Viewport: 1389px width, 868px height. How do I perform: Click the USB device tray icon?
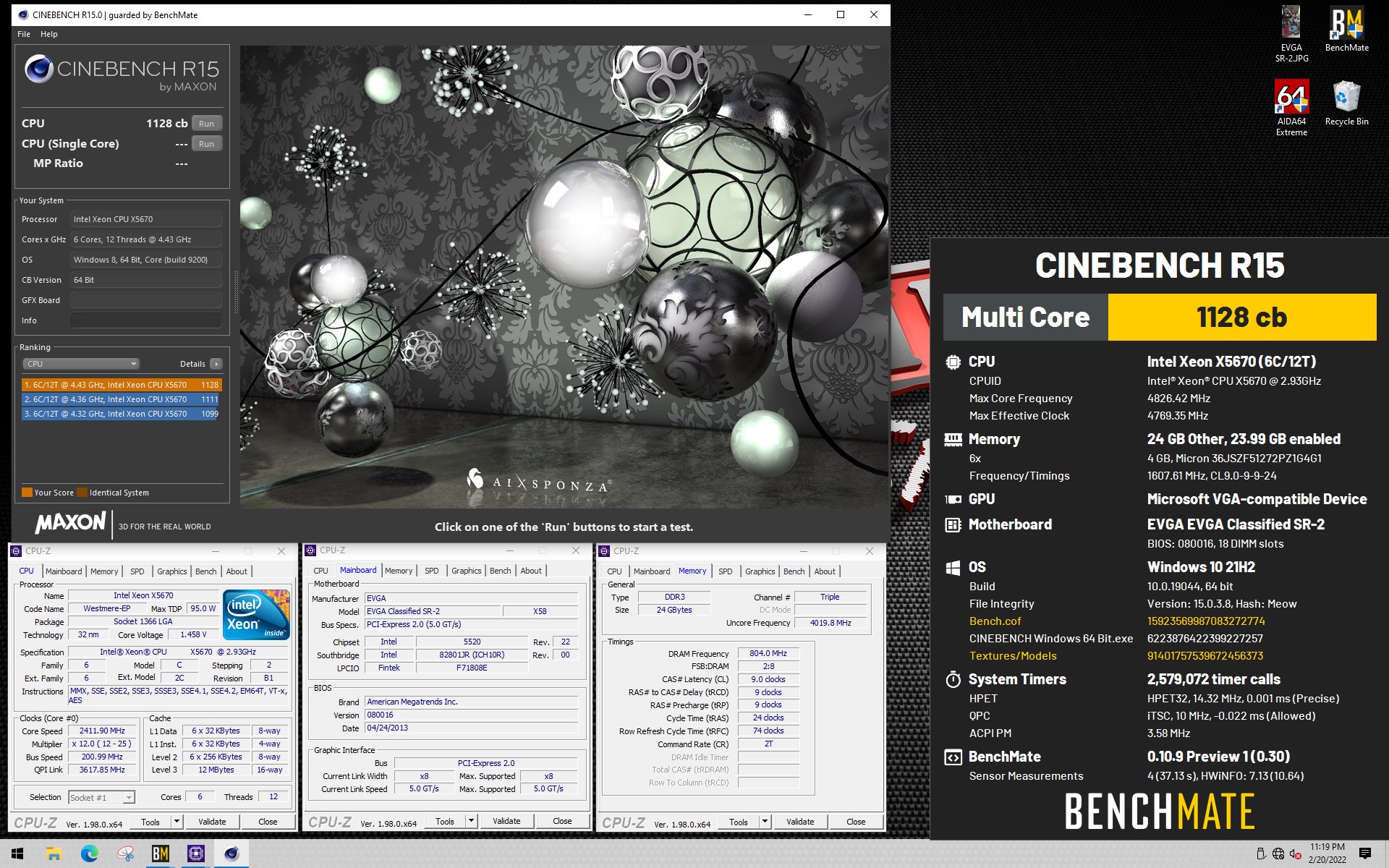1261,854
